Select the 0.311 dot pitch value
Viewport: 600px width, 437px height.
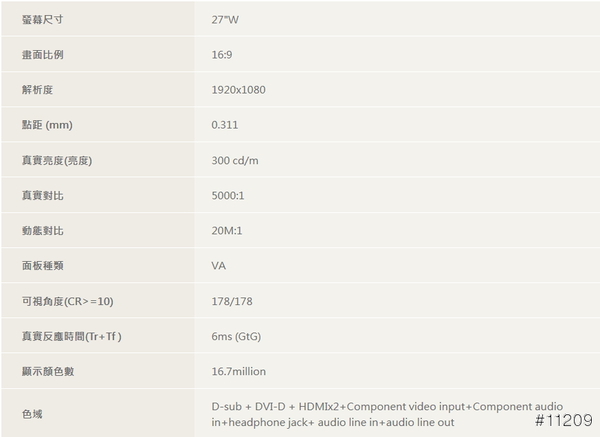[x=225, y=125]
